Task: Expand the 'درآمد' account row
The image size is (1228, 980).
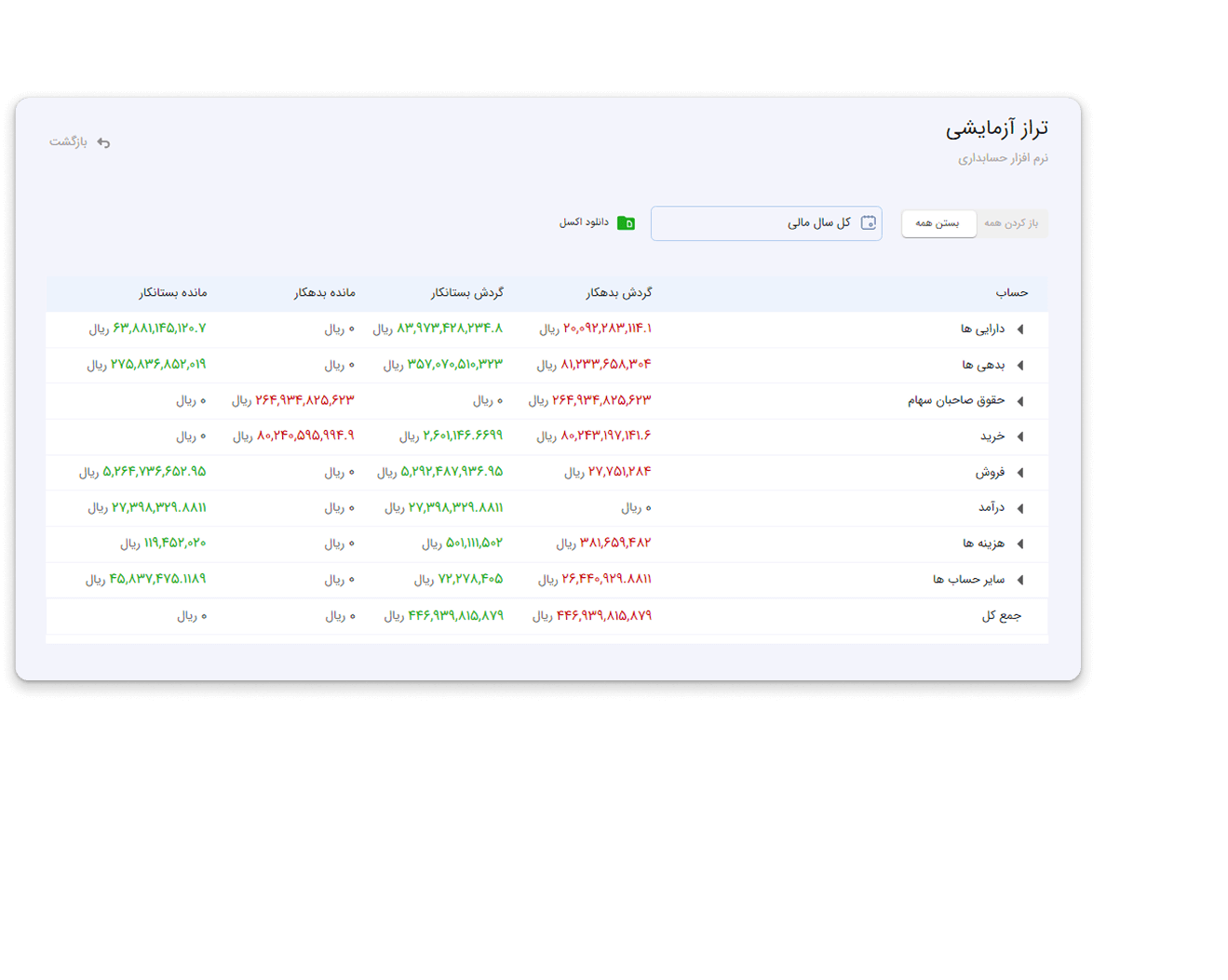Action: (x=1020, y=508)
